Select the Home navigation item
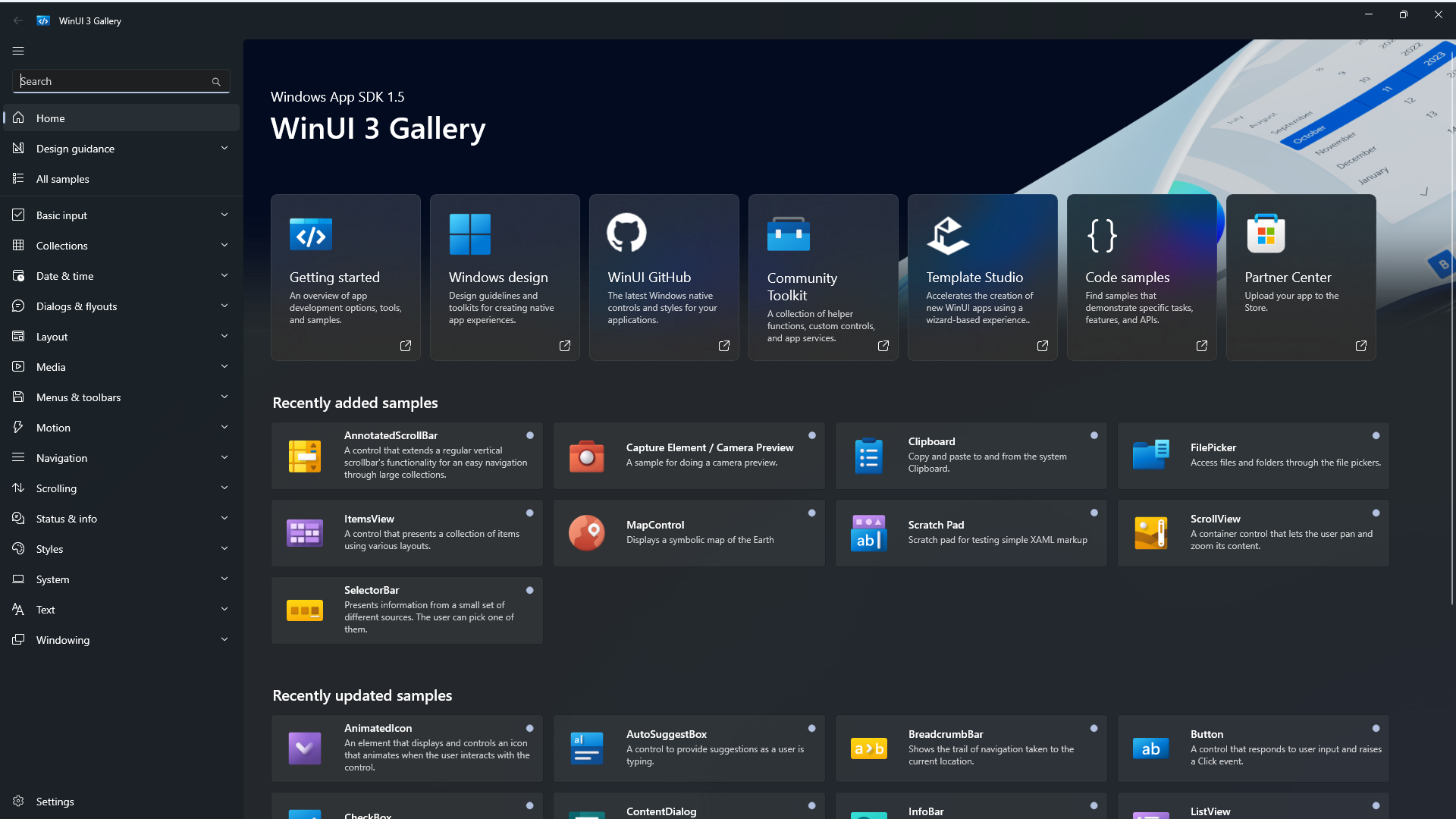This screenshot has width=1456, height=819. click(51, 118)
